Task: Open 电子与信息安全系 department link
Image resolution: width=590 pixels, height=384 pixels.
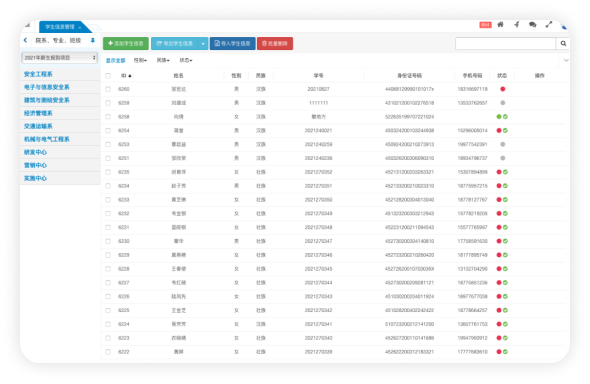Action: (47, 87)
